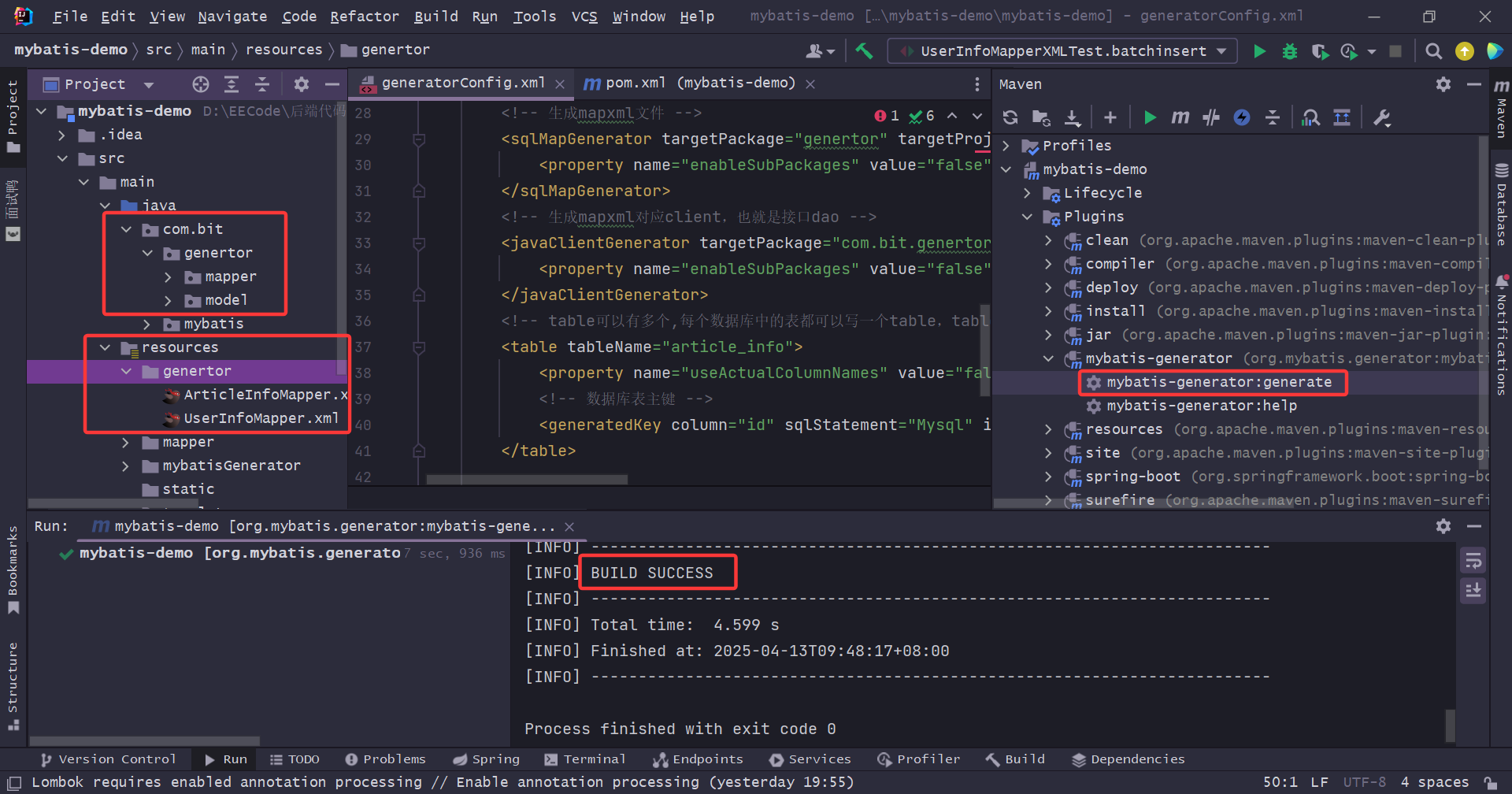Click editor horizontal scrollbar
The width and height of the screenshot is (1512, 794).
(527, 479)
